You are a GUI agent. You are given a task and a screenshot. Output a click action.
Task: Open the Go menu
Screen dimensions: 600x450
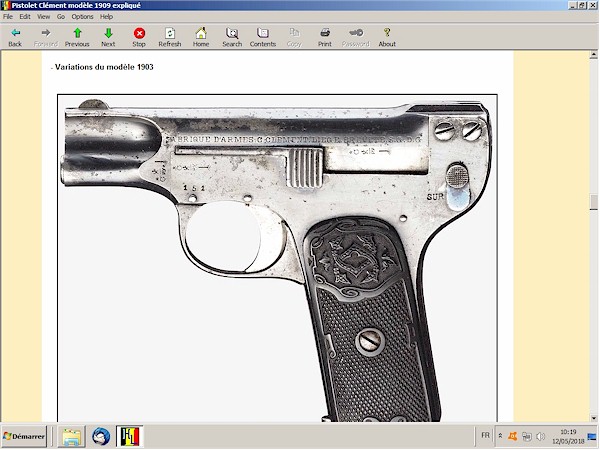pos(61,16)
